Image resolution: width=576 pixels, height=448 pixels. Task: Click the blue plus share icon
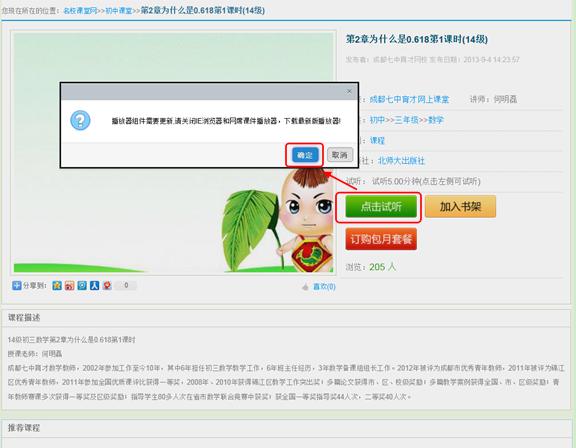coord(17,285)
